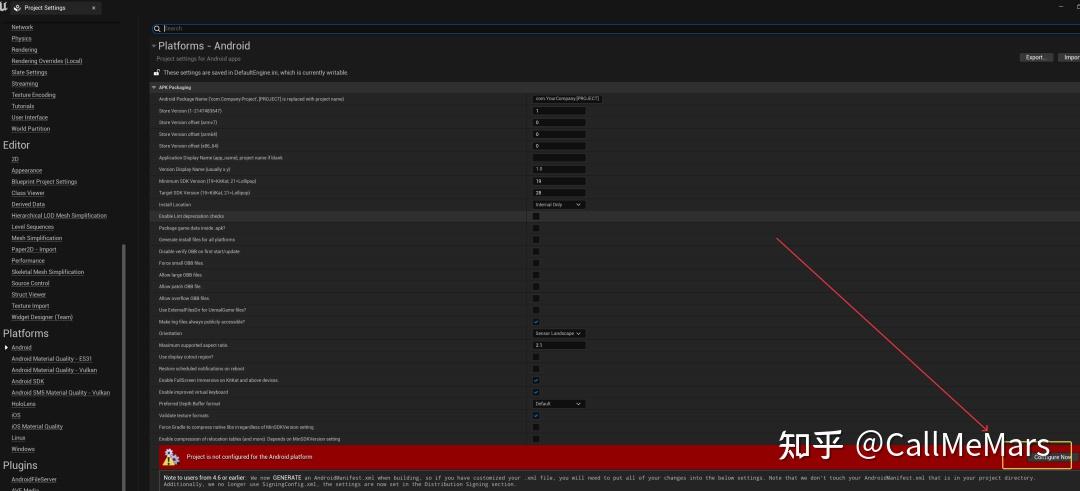This screenshot has width=1080, height=491.
Task: Toggle Disable verify OBB on first start
Action: click(536, 251)
